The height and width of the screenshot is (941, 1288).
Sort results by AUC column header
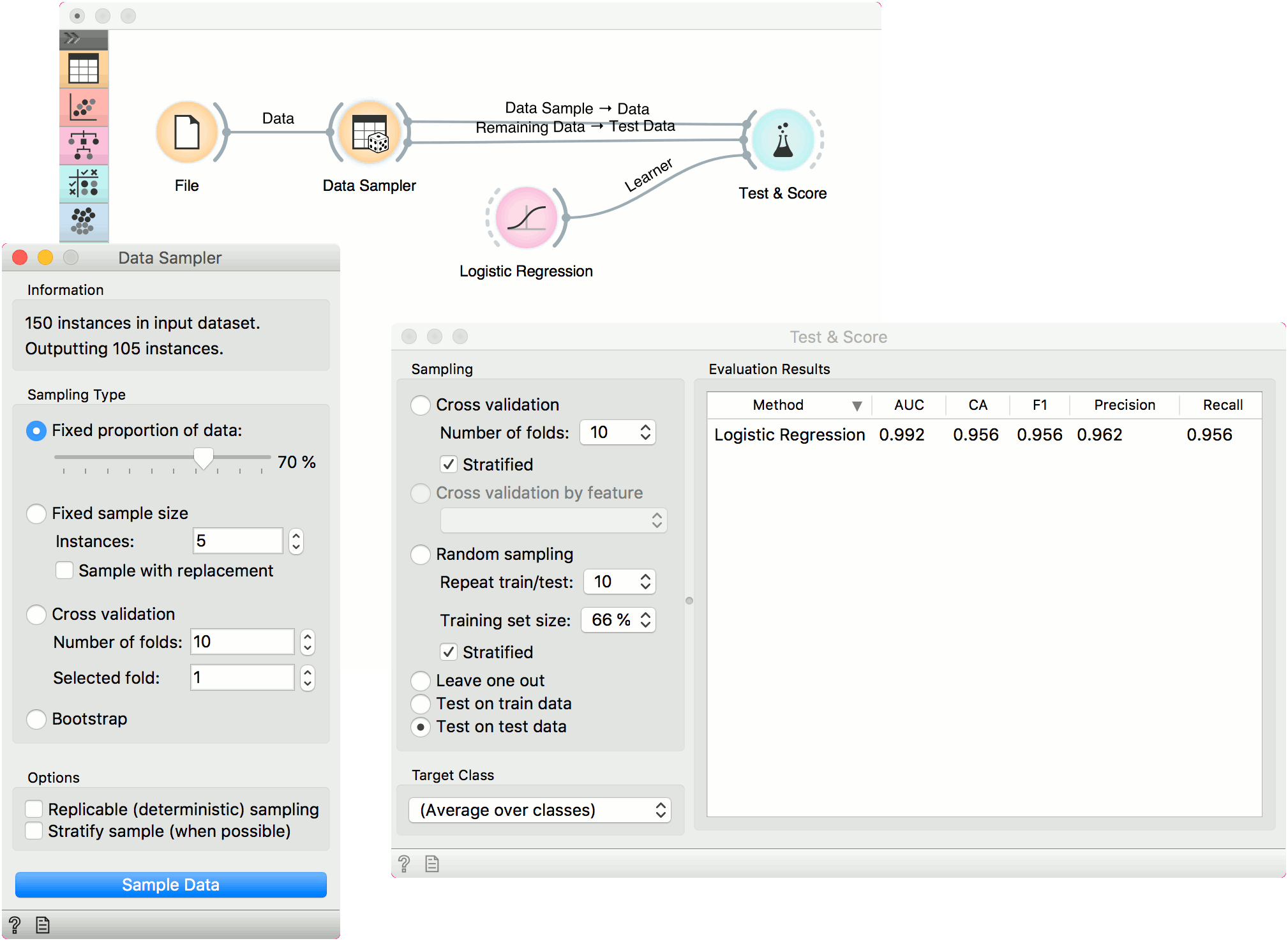[x=909, y=405]
